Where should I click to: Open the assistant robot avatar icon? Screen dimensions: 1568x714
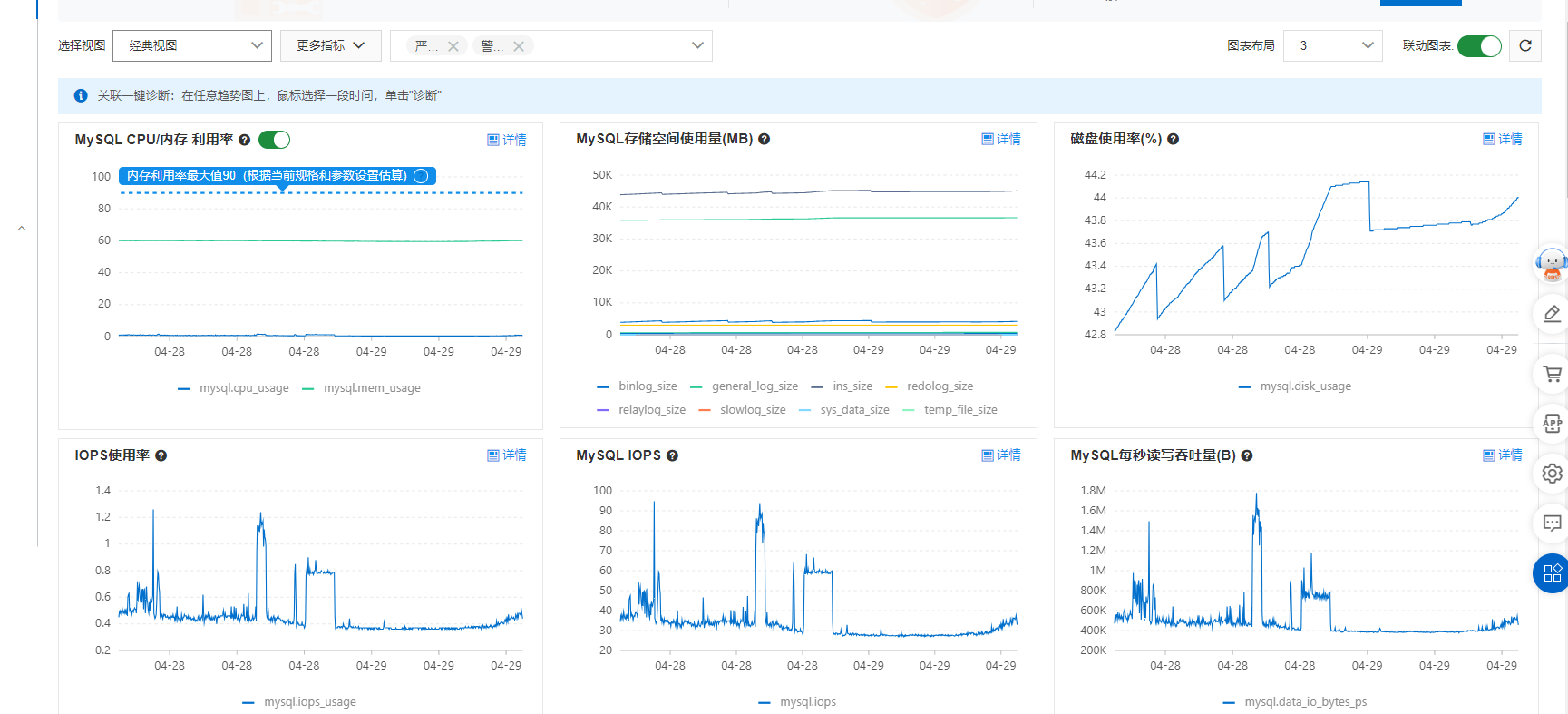pyautogui.click(x=1552, y=264)
